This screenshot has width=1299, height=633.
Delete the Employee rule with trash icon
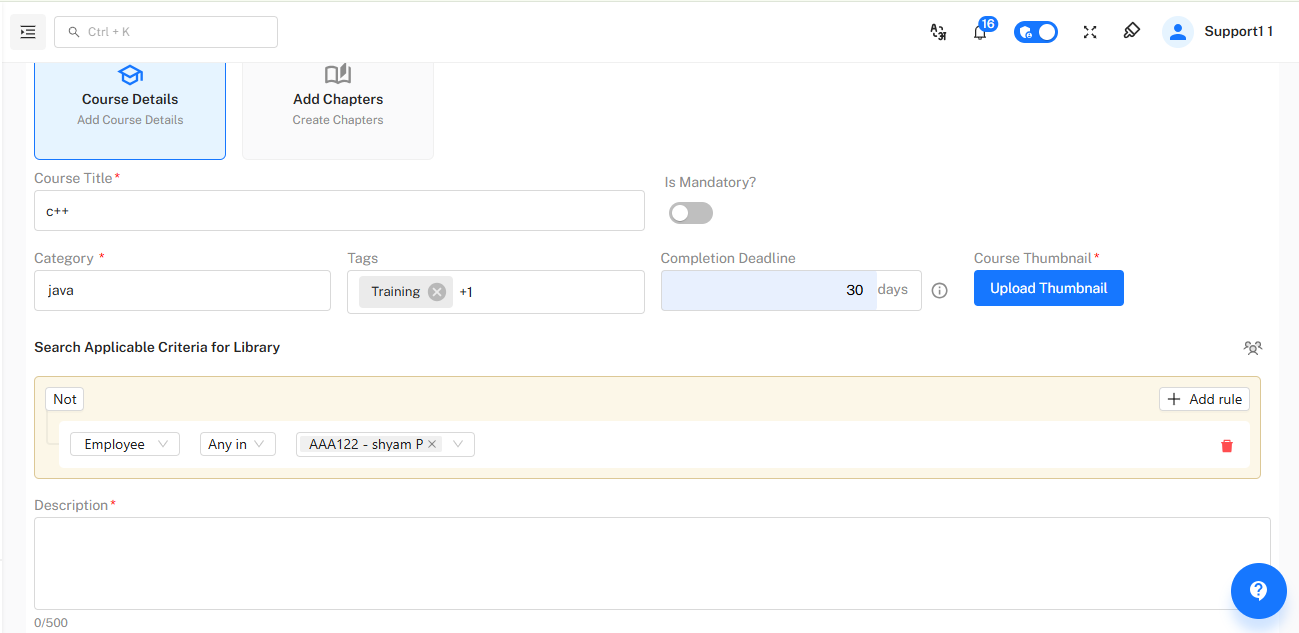(x=1227, y=446)
